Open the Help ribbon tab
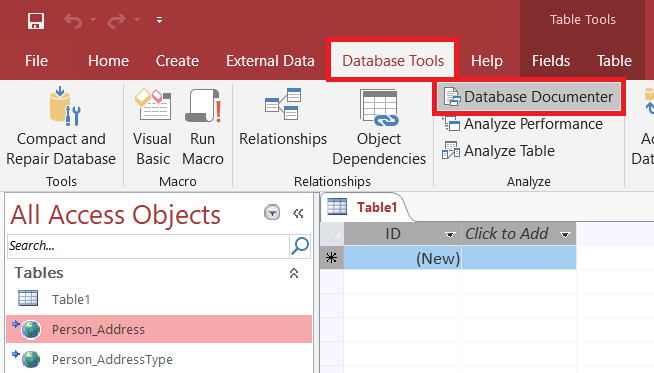Image resolution: width=654 pixels, height=373 pixels. click(487, 61)
